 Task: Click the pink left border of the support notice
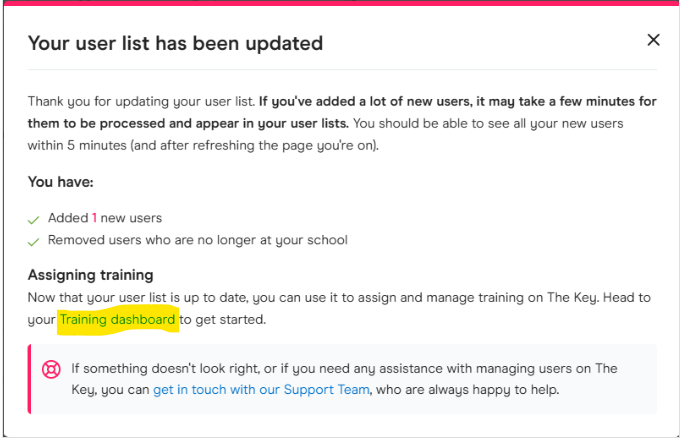pyautogui.click(x=29, y=378)
